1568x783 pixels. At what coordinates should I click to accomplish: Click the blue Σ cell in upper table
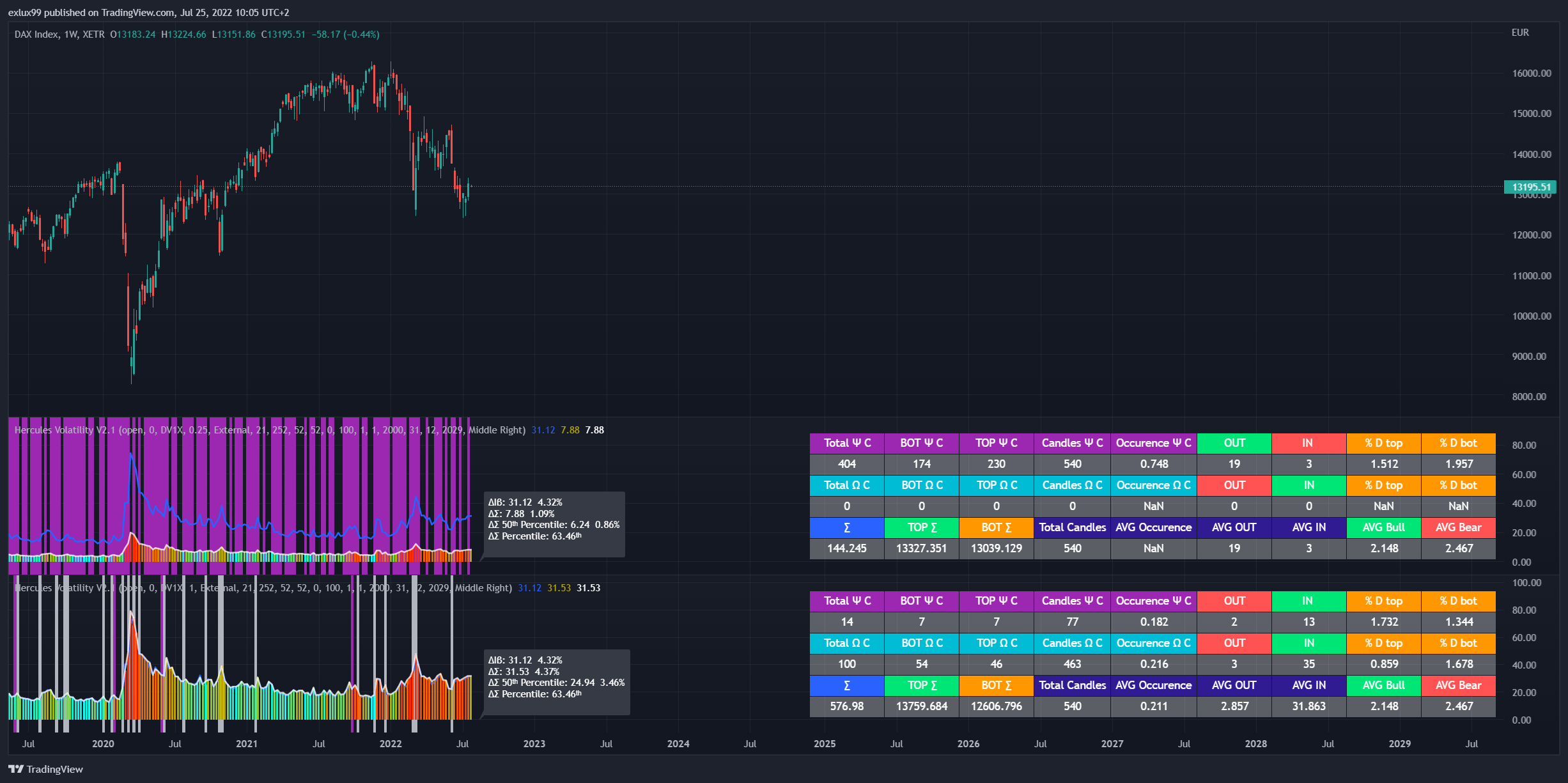coord(846,527)
